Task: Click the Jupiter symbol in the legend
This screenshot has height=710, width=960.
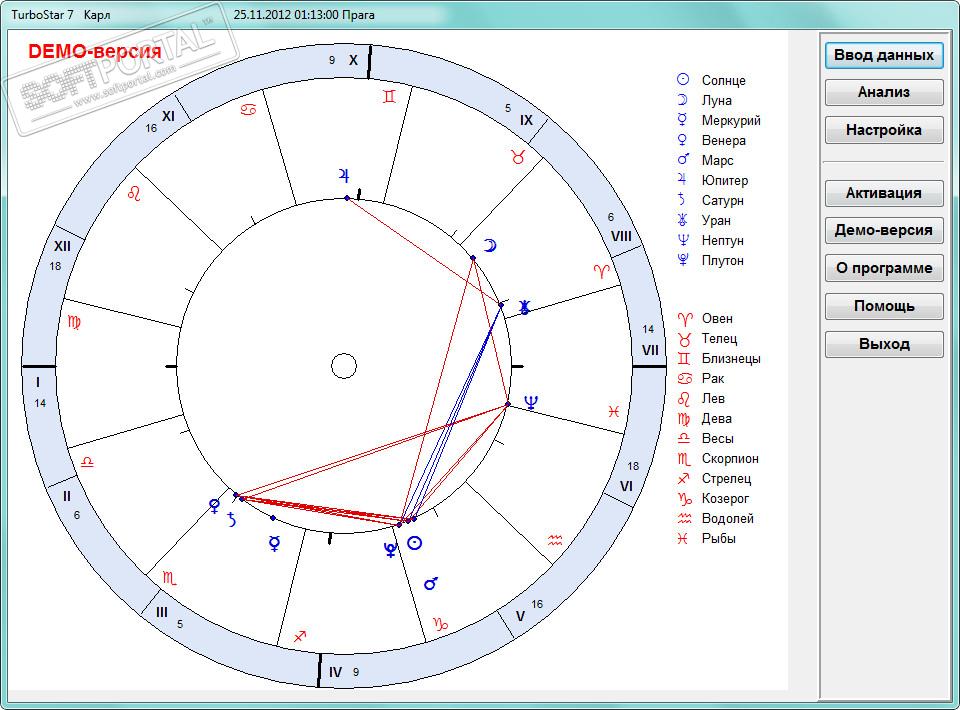Action: click(683, 180)
